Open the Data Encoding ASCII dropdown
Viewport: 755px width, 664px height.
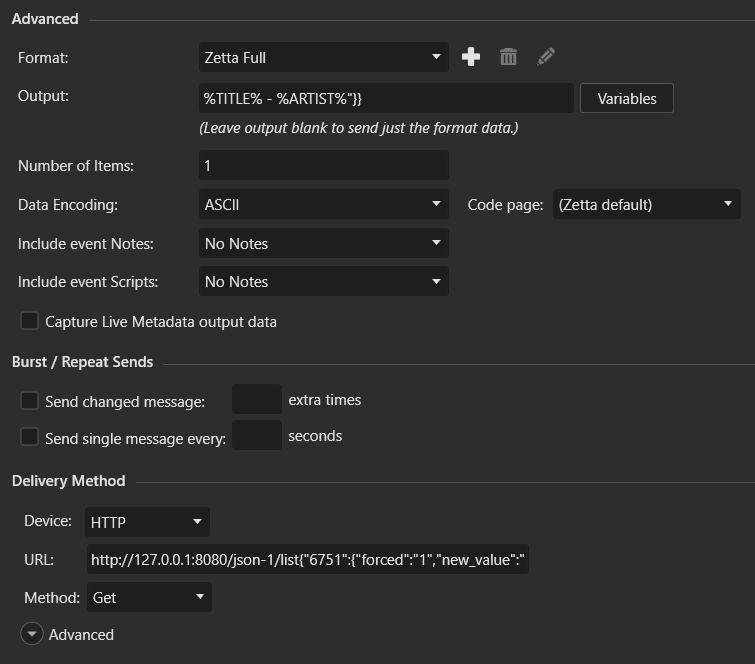tap(323, 205)
